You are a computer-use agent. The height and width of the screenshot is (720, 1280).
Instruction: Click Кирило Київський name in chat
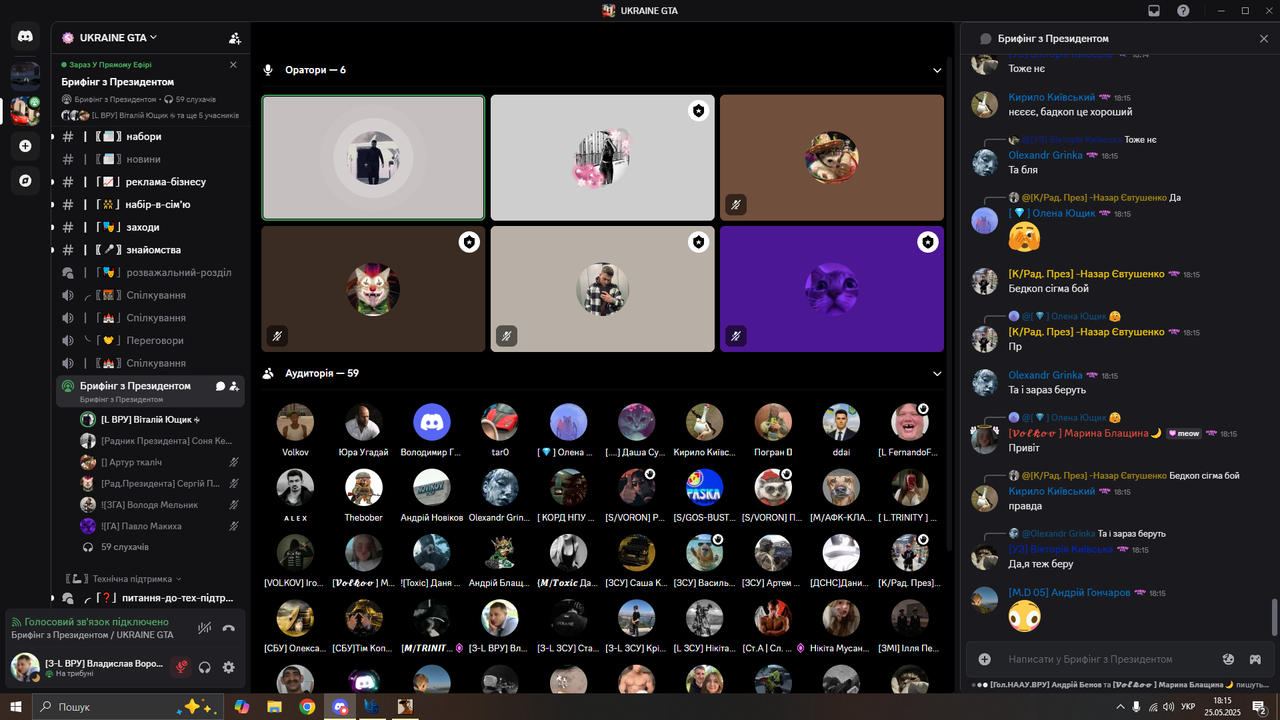pyautogui.click(x=1051, y=97)
